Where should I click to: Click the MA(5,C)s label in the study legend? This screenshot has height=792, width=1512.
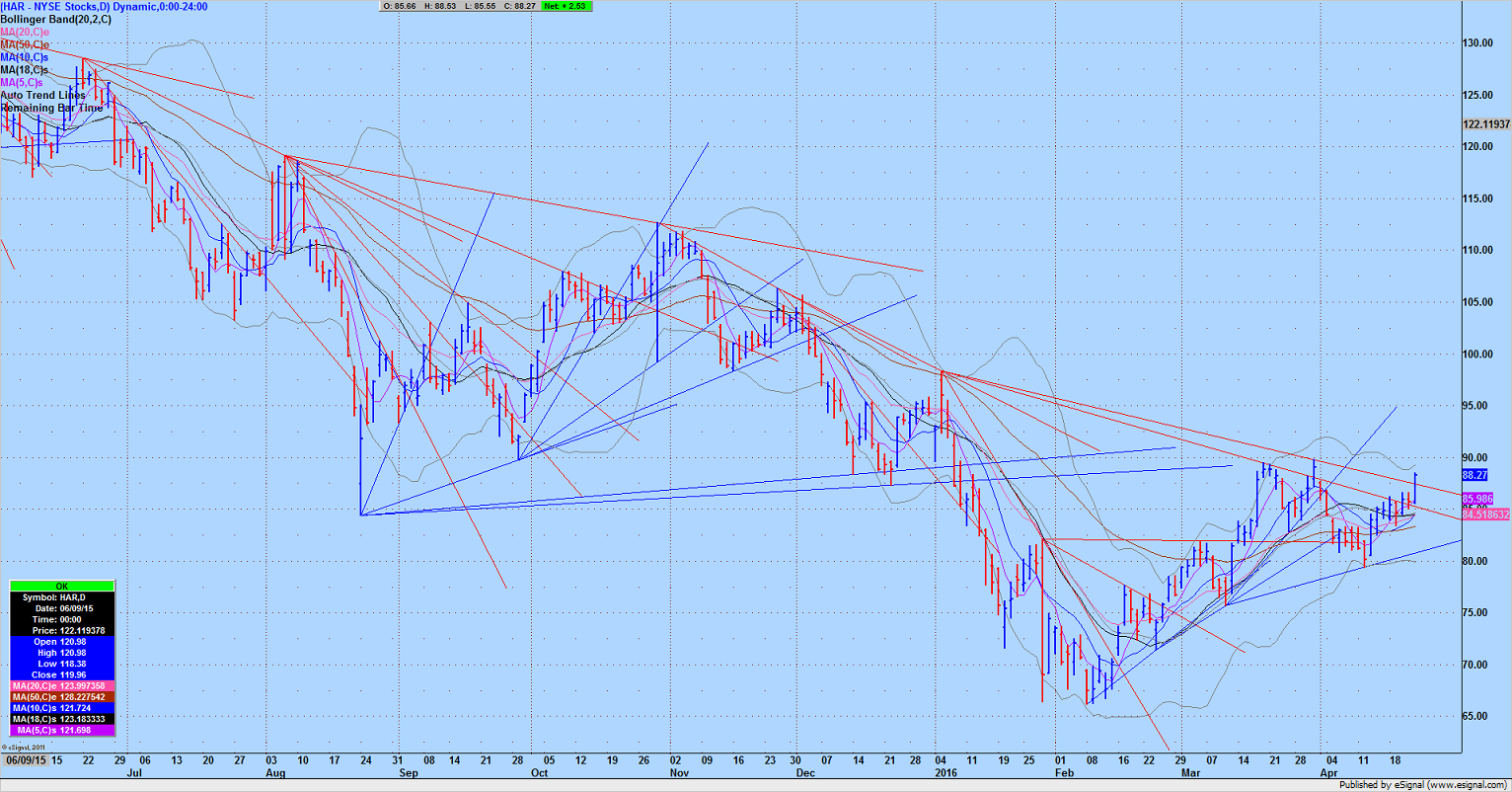(22, 83)
